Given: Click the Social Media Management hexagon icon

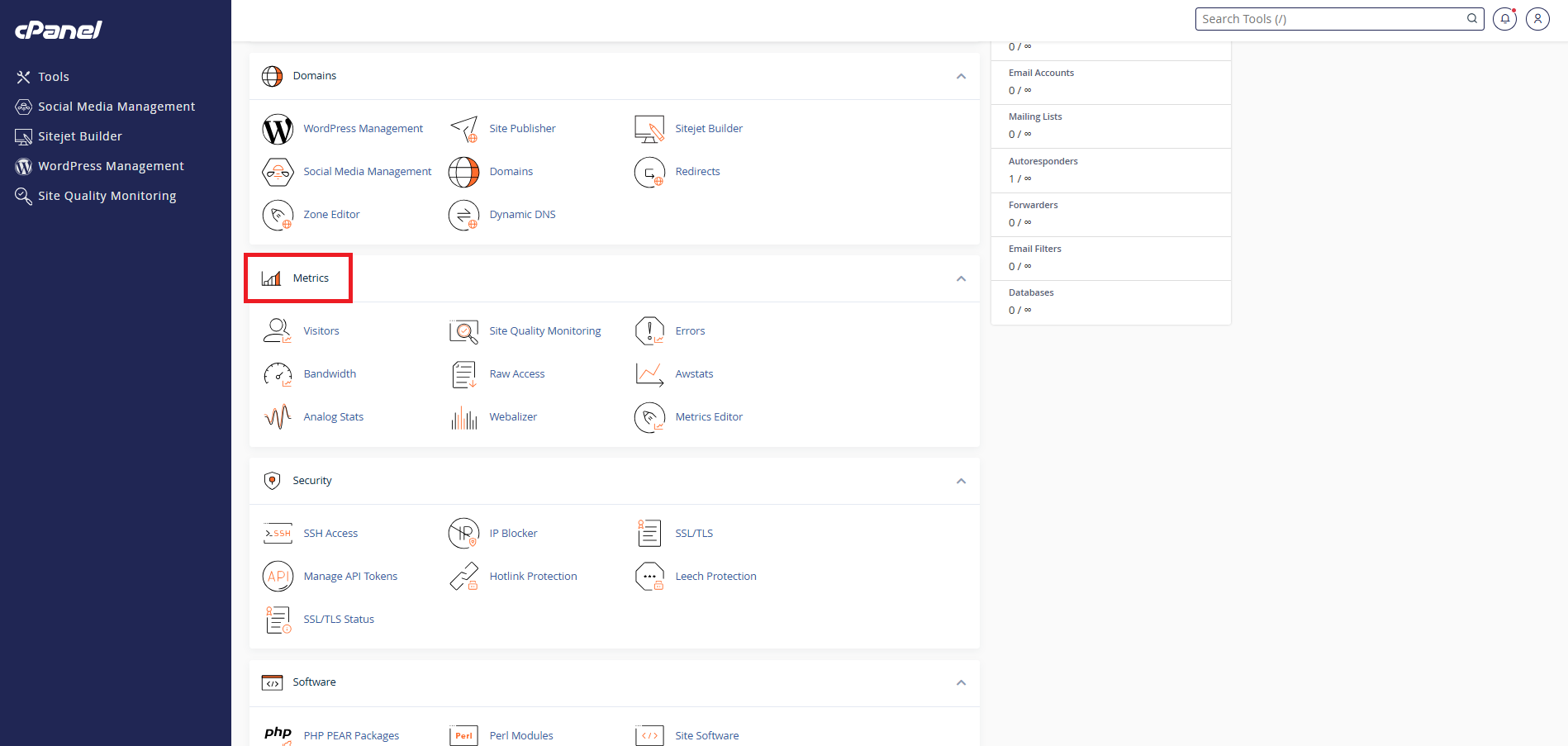Looking at the screenshot, I should (x=278, y=172).
